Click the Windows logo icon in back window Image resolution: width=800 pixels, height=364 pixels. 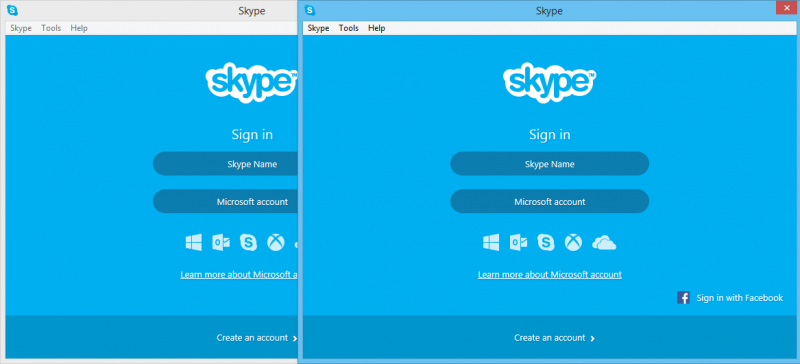pos(193,242)
